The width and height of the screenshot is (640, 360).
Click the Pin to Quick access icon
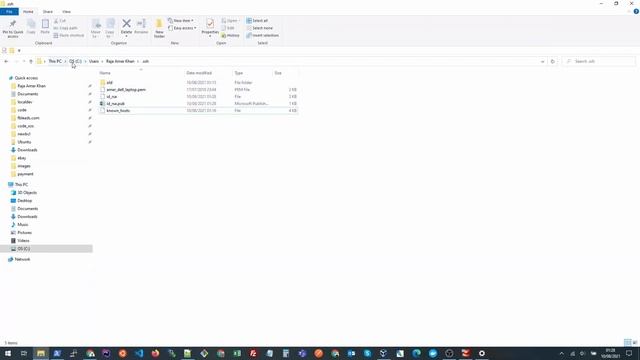point(13,24)
